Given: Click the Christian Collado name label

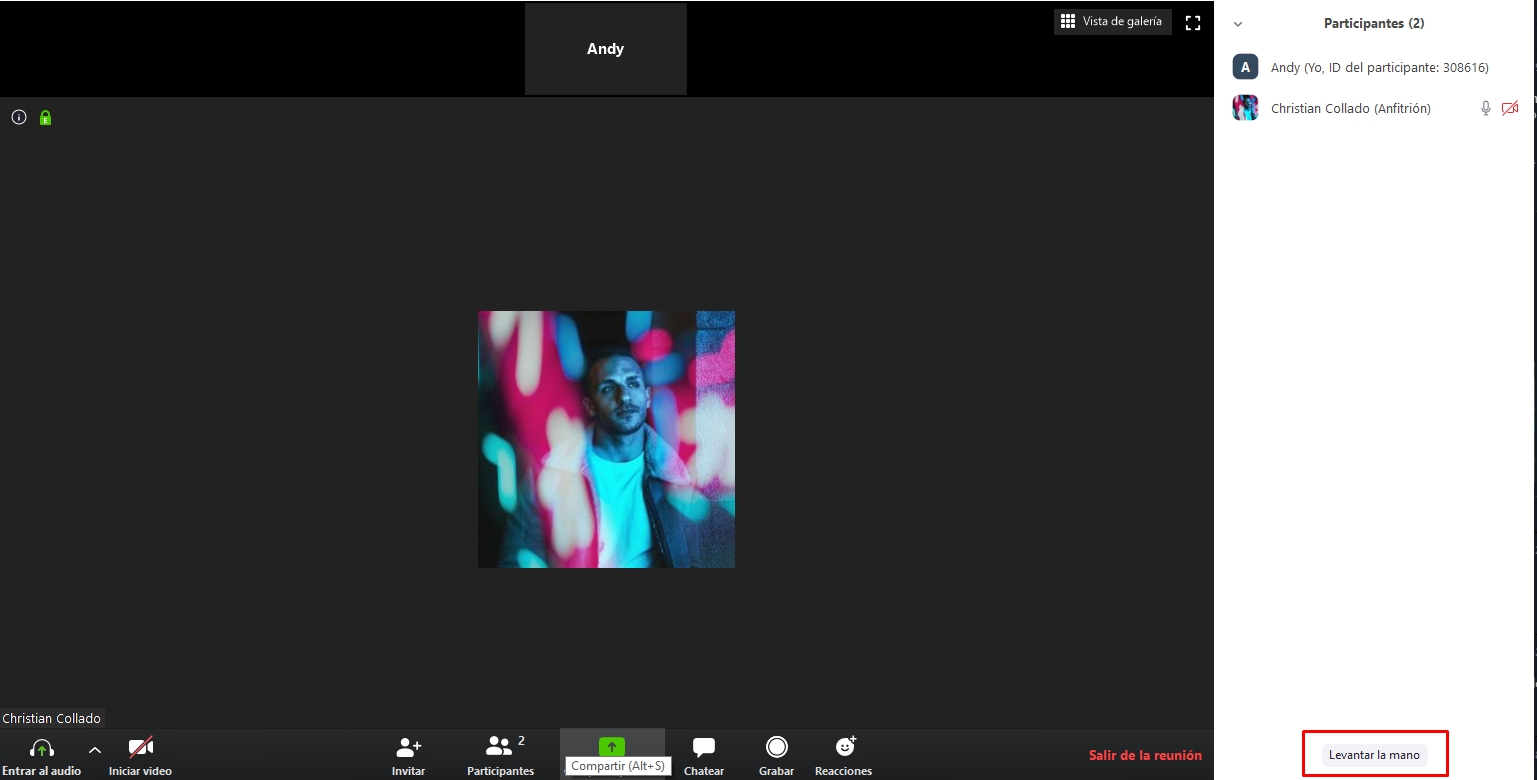Looking at the screenshot, I should [x=52, y=718].
